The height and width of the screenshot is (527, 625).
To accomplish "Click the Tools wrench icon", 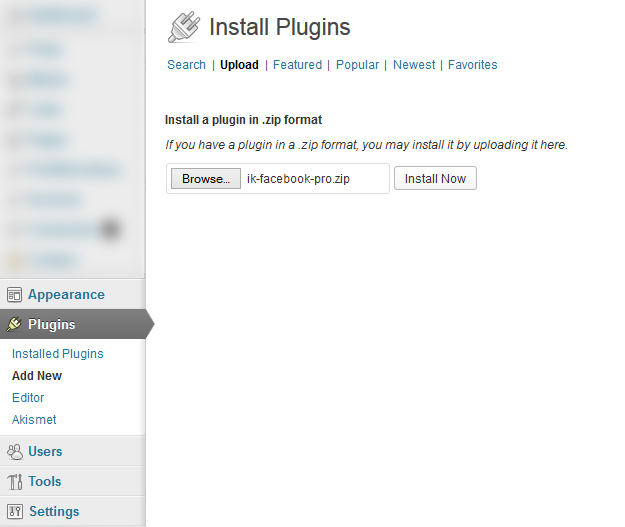I will [15, 481].
